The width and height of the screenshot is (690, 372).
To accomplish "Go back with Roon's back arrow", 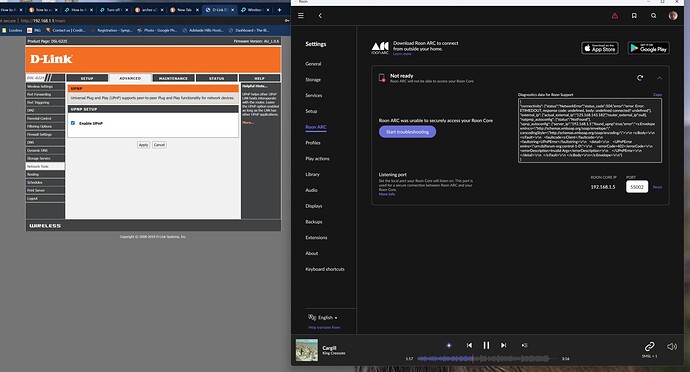I will click(x=320, y=16).
